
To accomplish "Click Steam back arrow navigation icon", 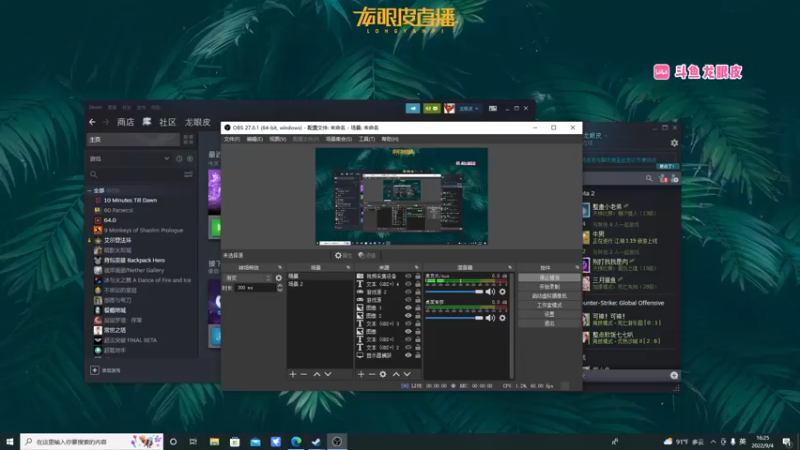I will 92,122.
